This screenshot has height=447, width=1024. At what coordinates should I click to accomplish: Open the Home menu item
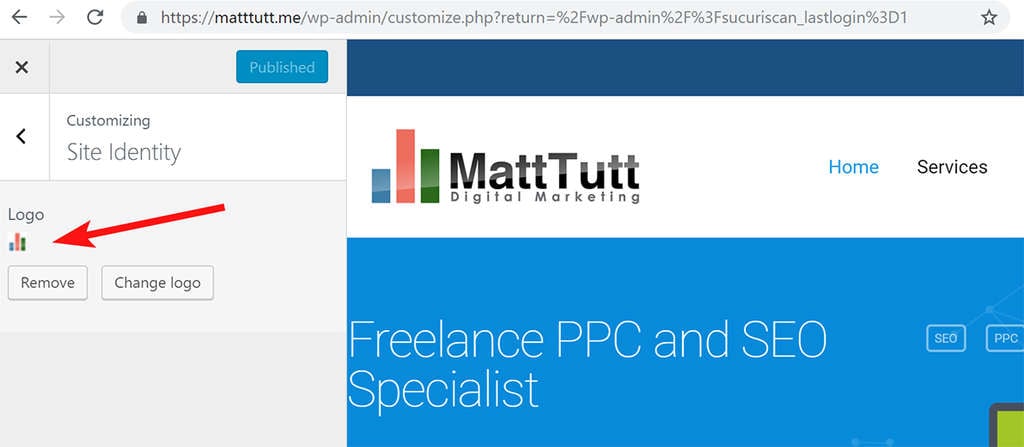853,167
